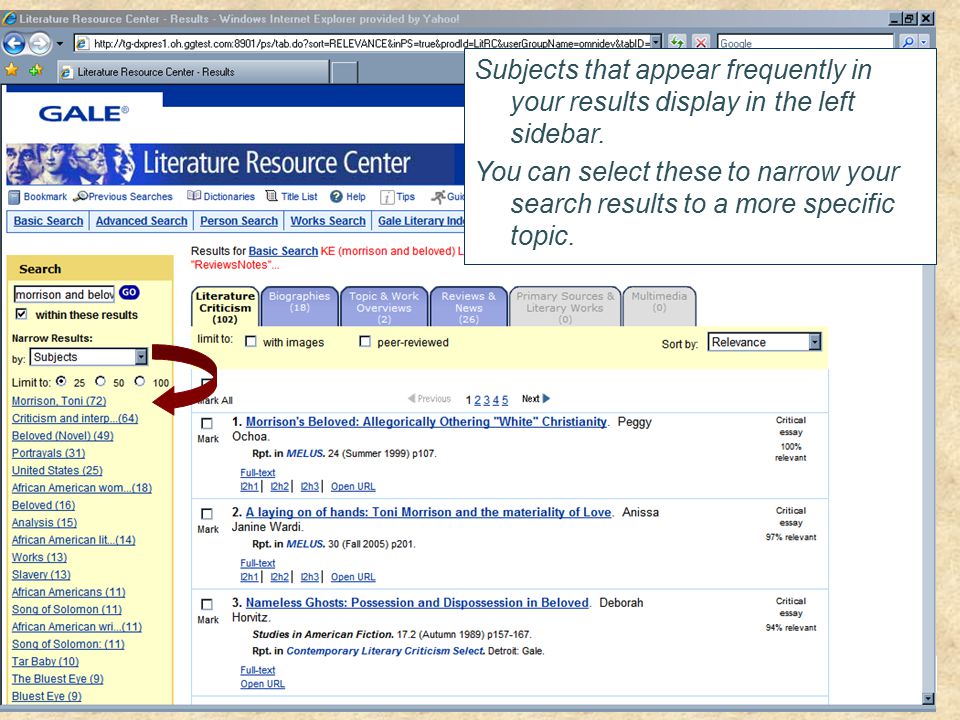Go to results page 2
The image size is (960, 720).
pyautogui.click(x=478, y=400)
